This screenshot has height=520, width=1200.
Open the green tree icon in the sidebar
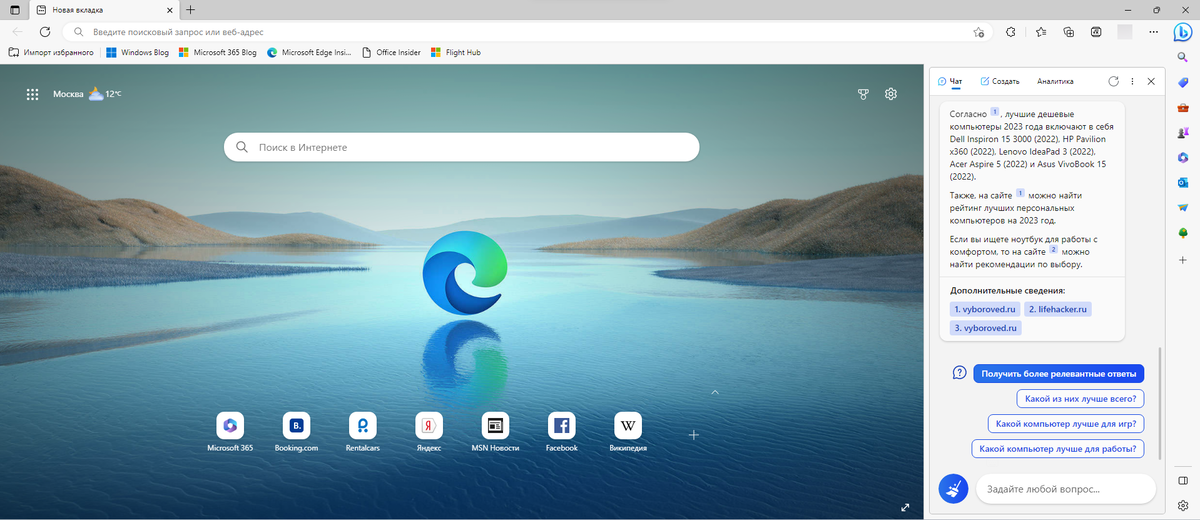coord(1182,232)
